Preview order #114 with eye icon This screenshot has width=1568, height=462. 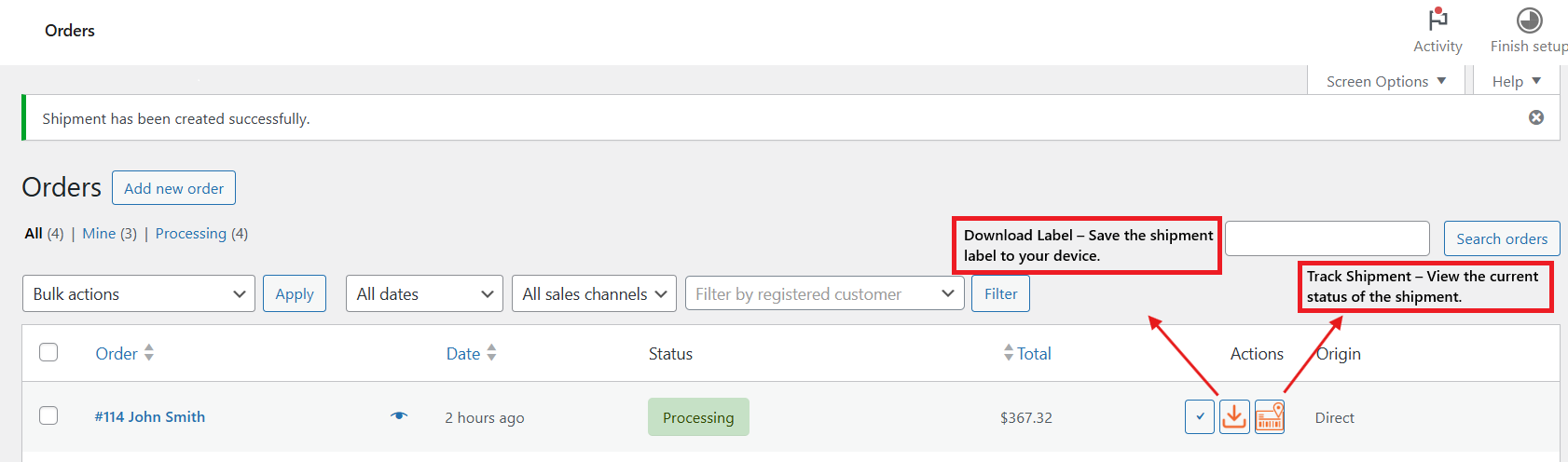(x=399, y=415)
